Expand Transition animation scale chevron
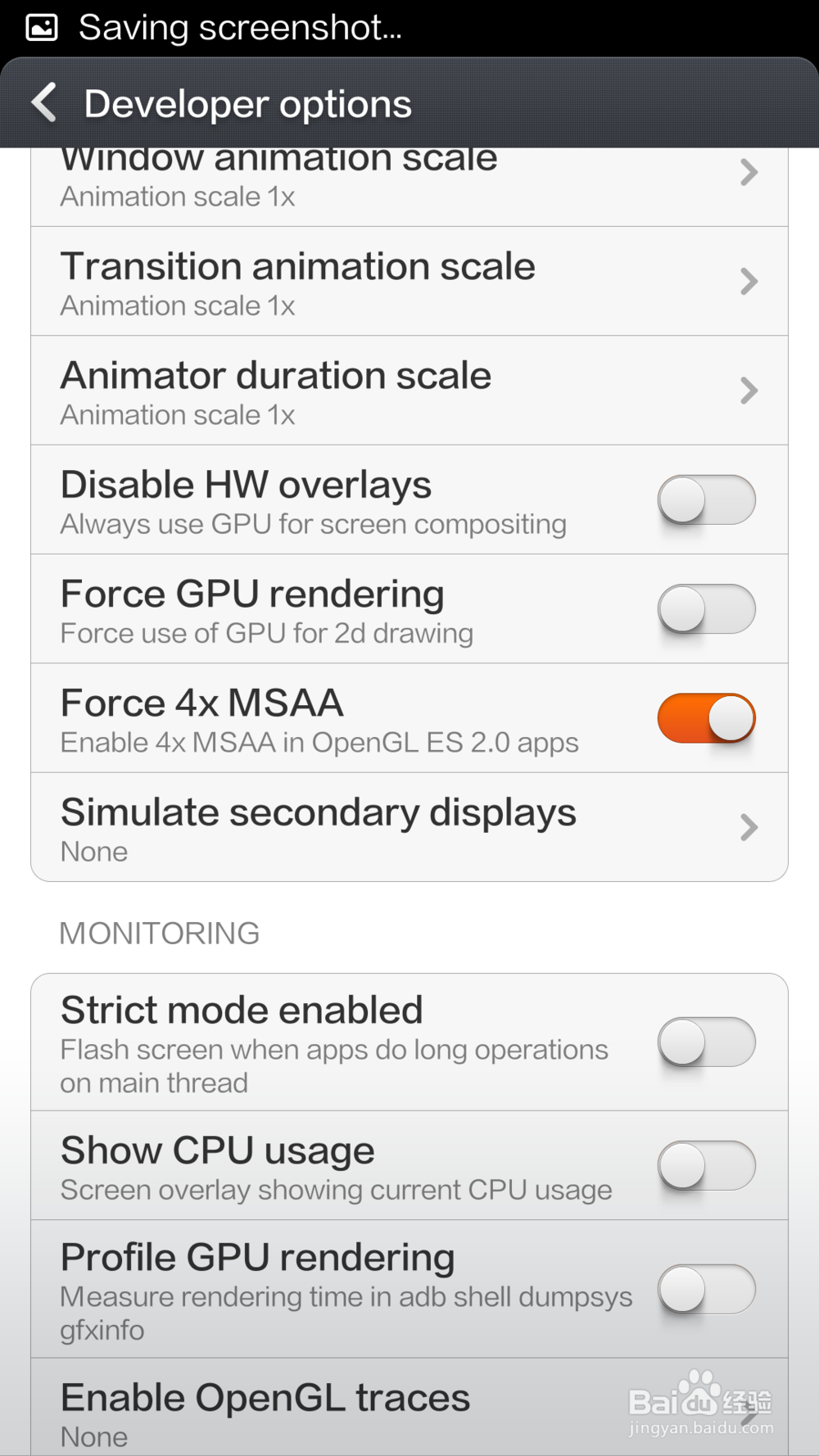This screenshot has width=819, height=1456. 749,282
